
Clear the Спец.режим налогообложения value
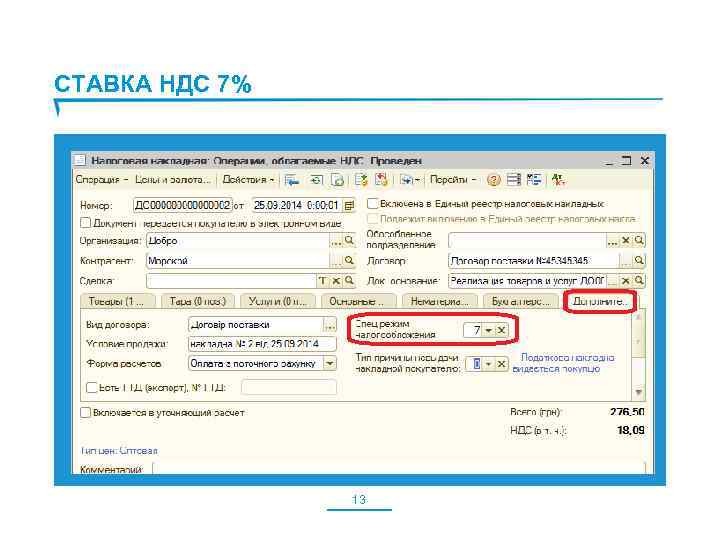tap(501, 330)
